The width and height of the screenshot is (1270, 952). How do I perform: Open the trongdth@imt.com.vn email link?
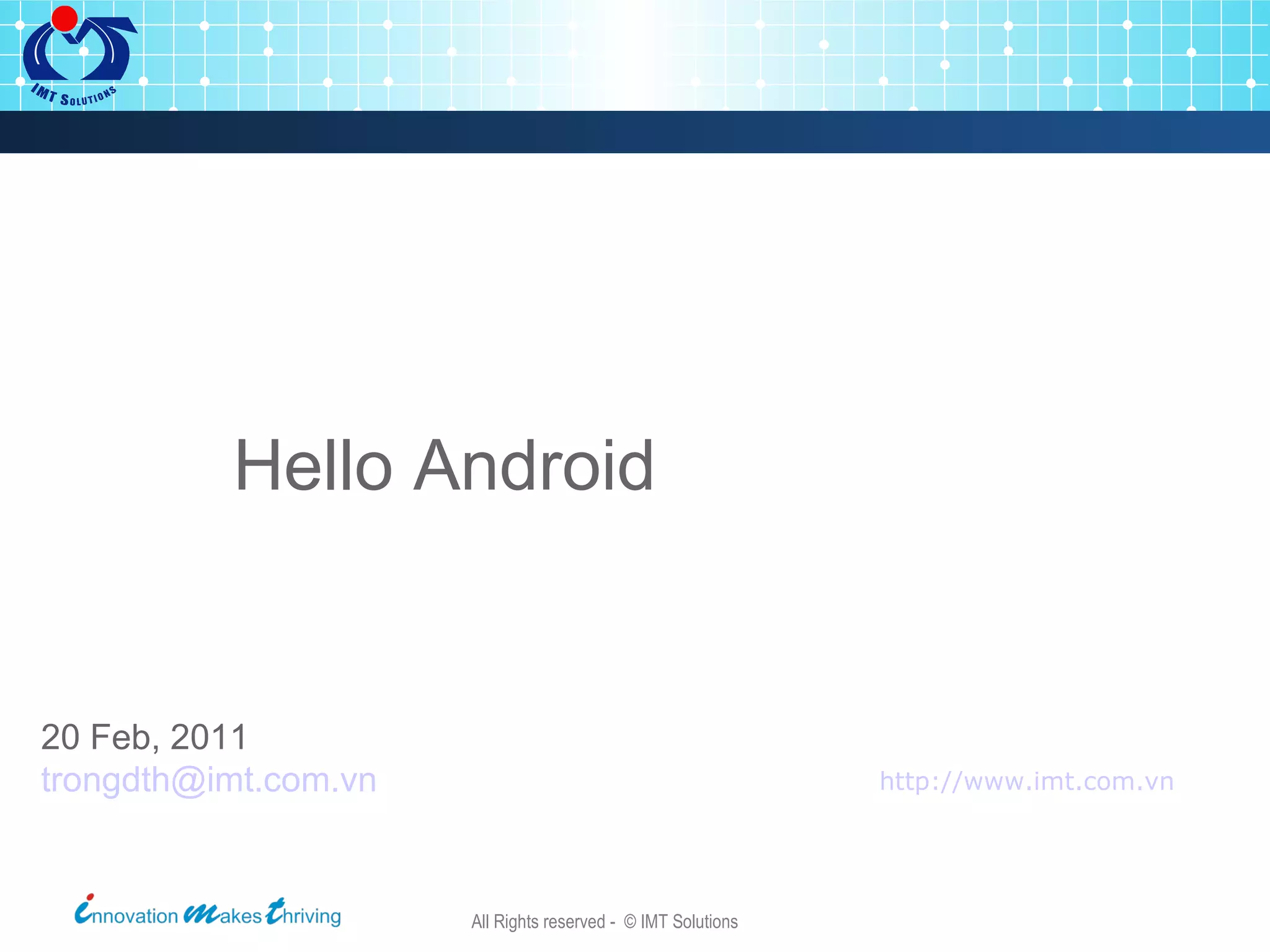(x=208, y=780)
